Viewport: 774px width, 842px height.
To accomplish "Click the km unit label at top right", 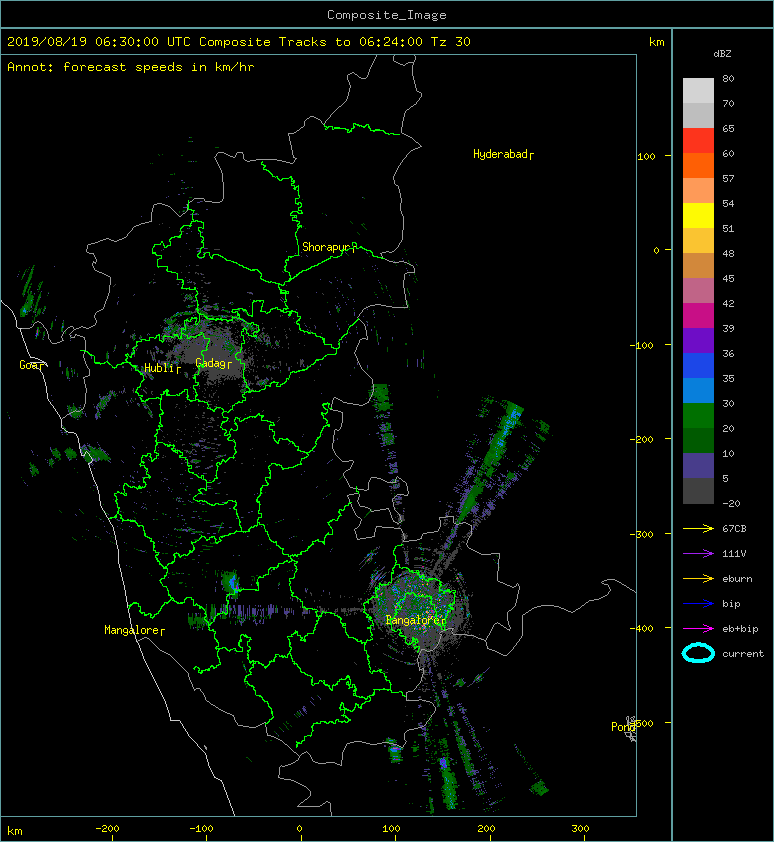I will pos(657,42).
